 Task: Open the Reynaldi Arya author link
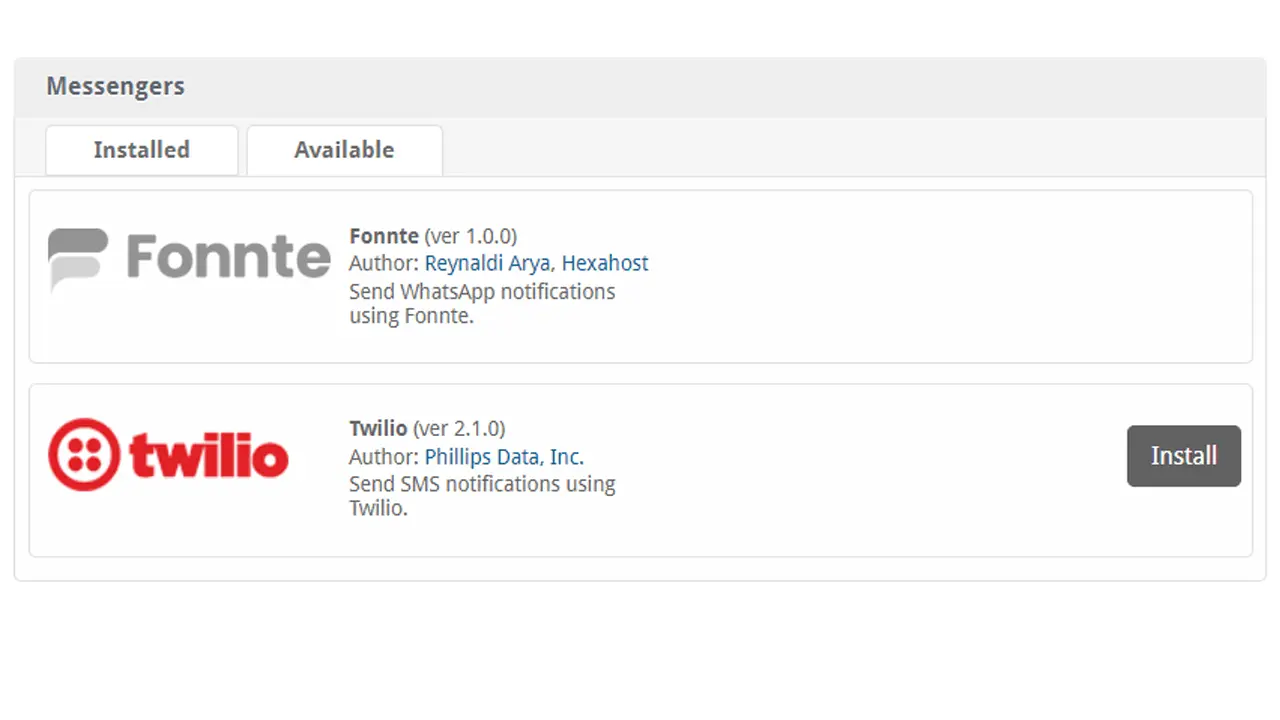(488, 264)
